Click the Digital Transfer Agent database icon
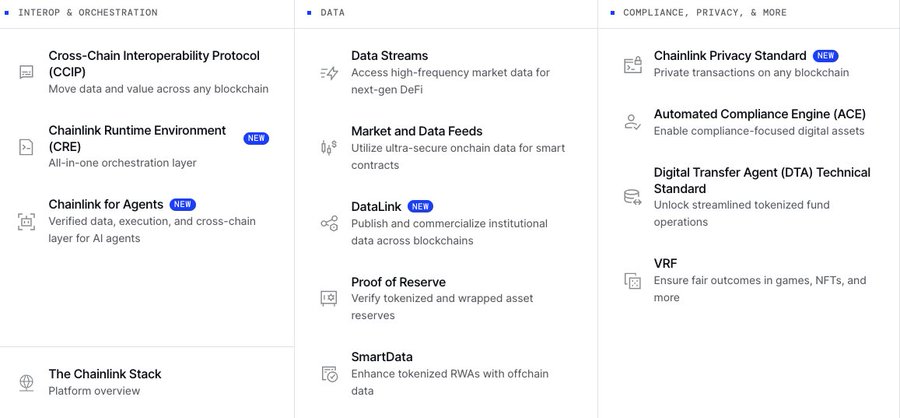Viewport: 900px width, 418px height. 633,197
